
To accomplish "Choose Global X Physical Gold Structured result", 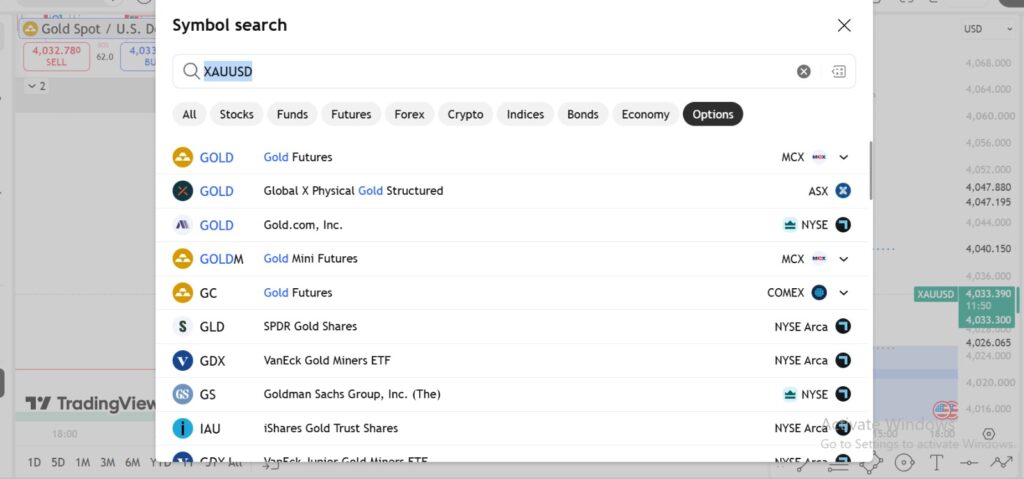I will point(513,191).
